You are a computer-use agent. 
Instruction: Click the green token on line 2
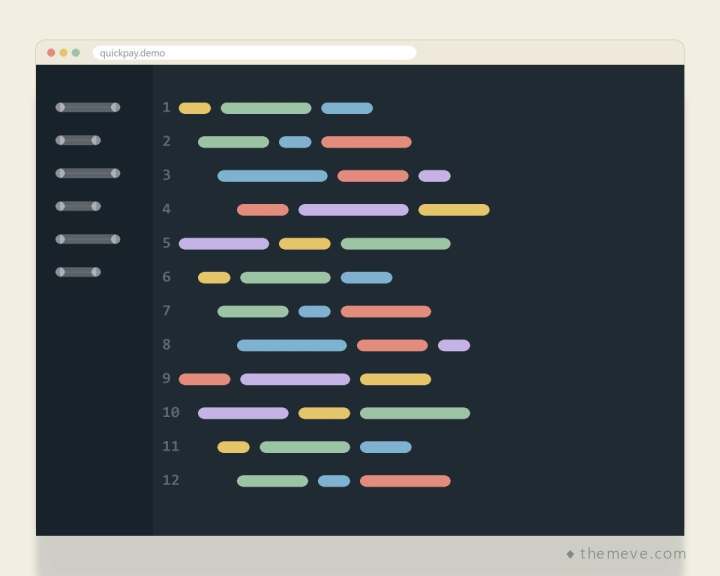[233, 142]
